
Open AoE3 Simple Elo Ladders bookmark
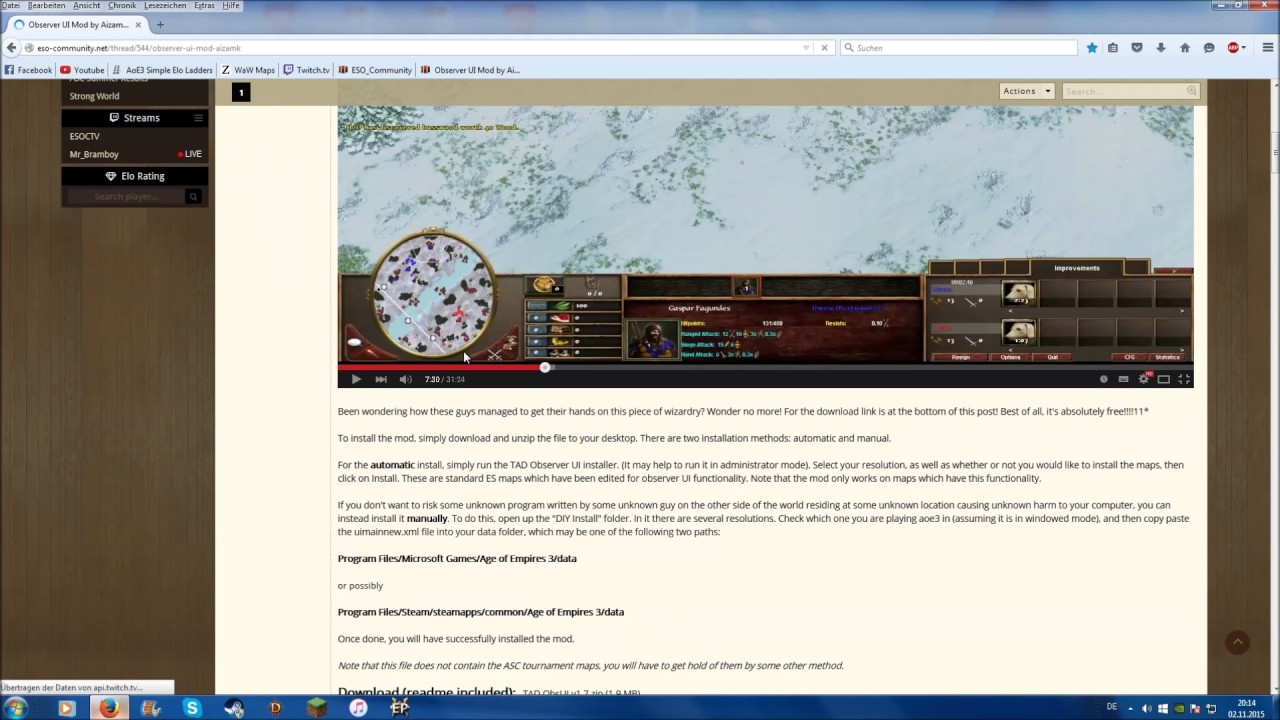(x=163, y=70)
